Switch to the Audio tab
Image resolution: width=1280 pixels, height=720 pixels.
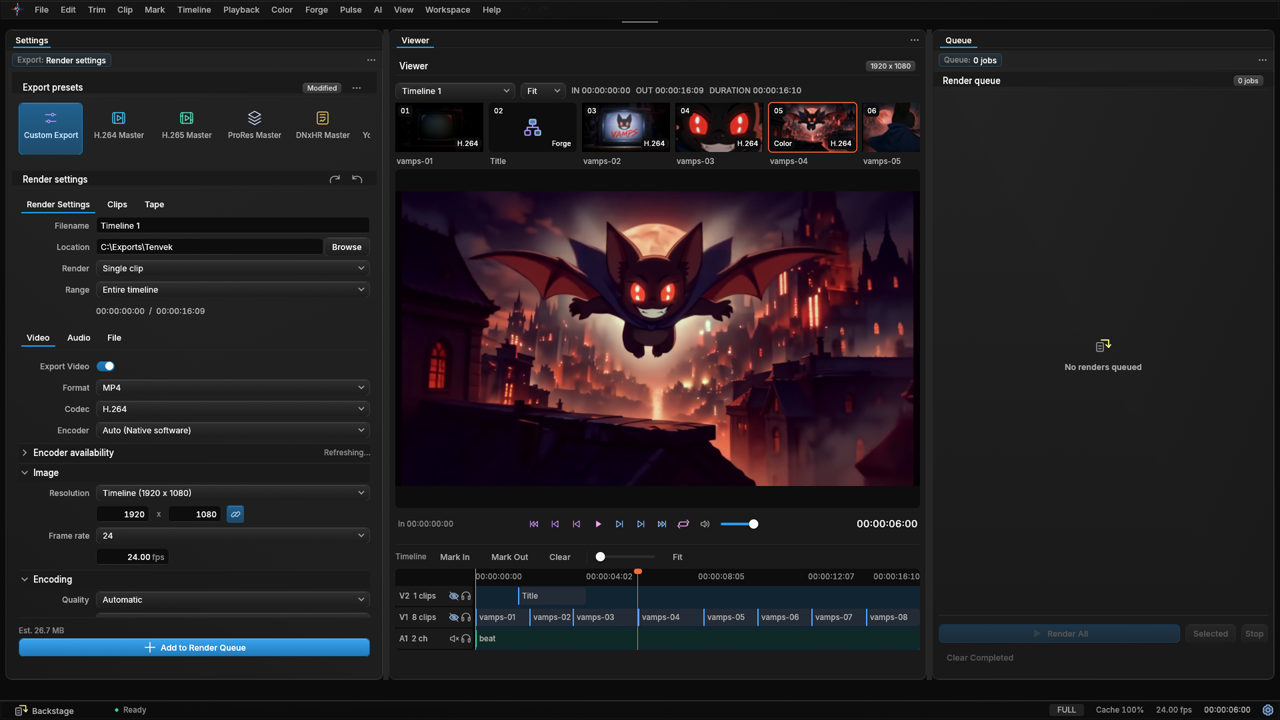pos(78,338)
